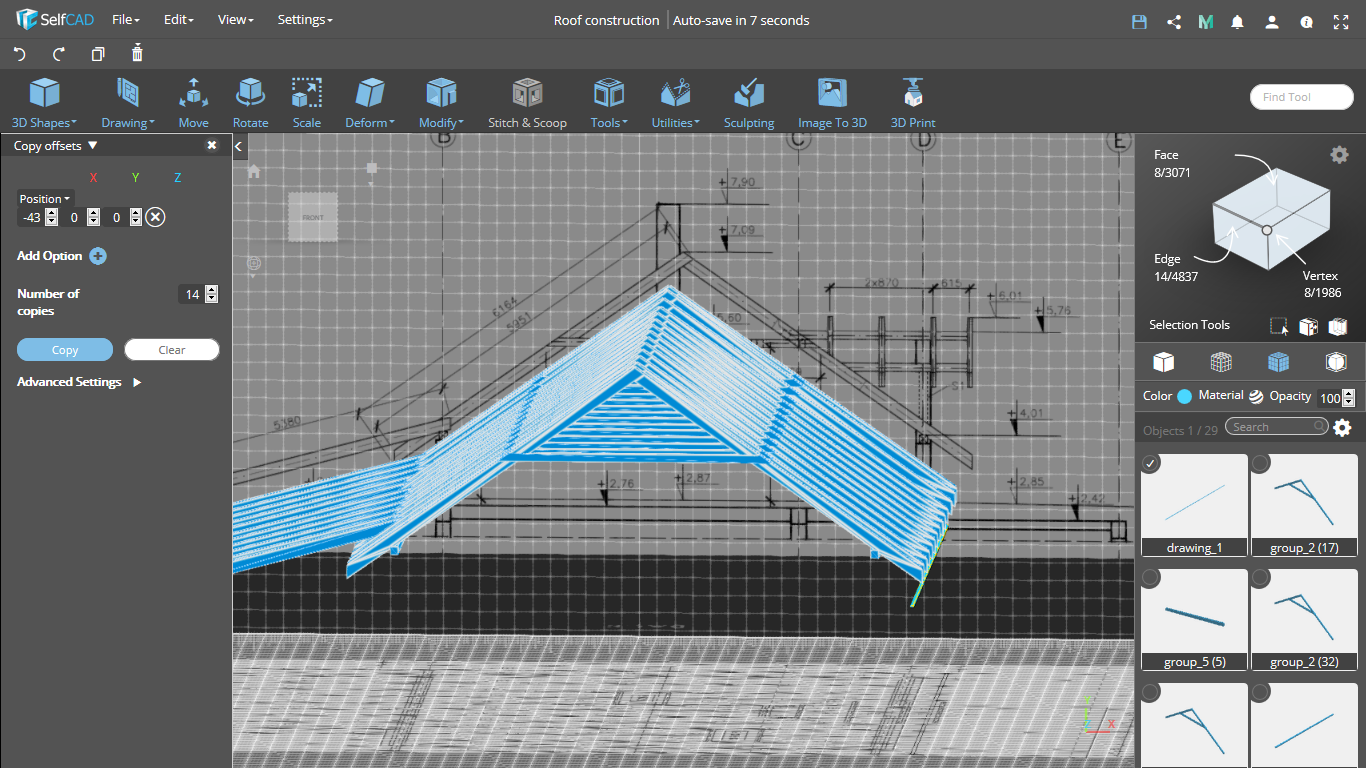Viewport: 1366px width, 768px height.
Task: Select the solid view mode icon
Action: point(1163,361)
